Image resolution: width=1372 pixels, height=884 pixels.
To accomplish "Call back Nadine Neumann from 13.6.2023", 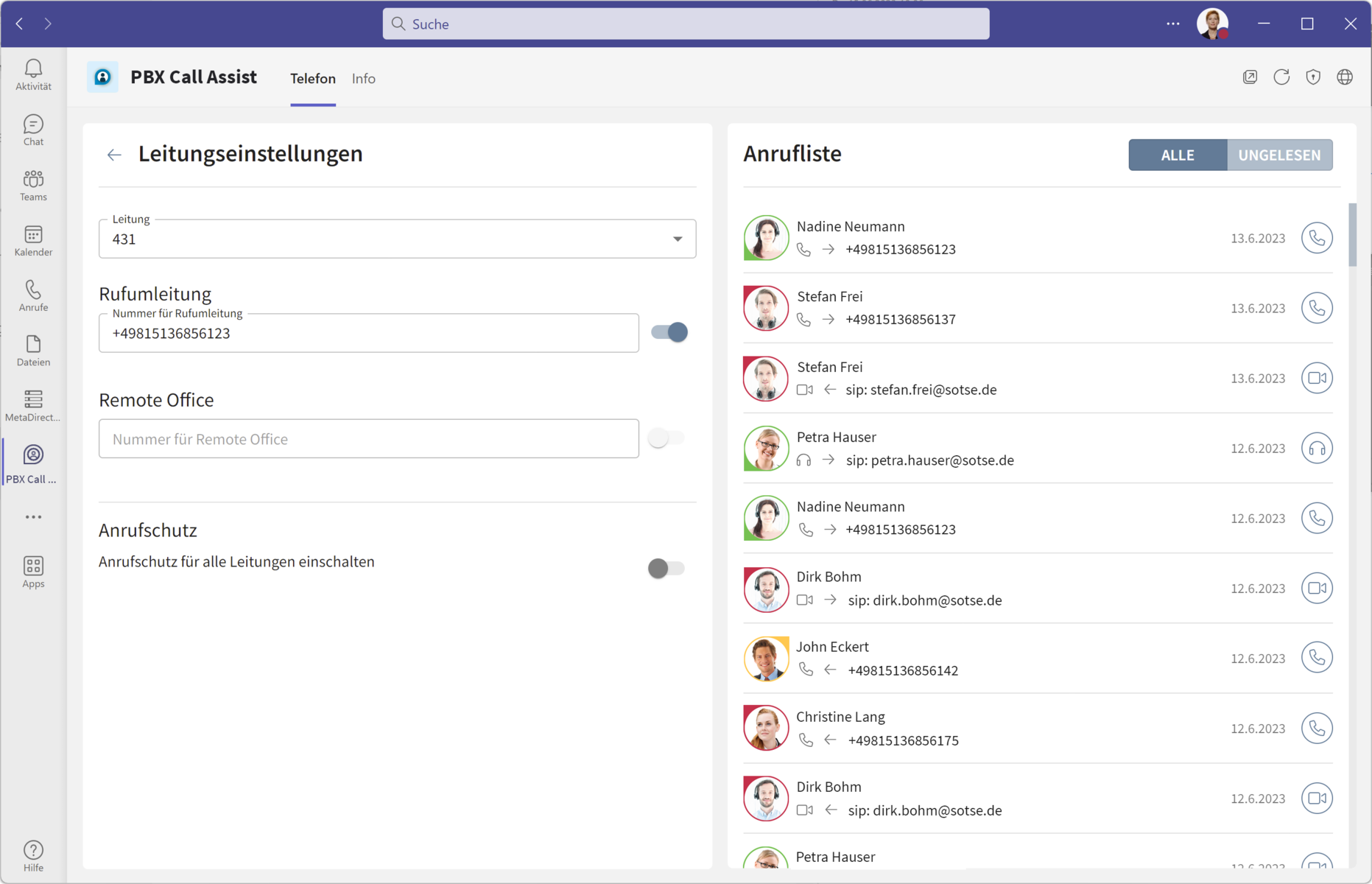I will click(x=1316, y=238).
